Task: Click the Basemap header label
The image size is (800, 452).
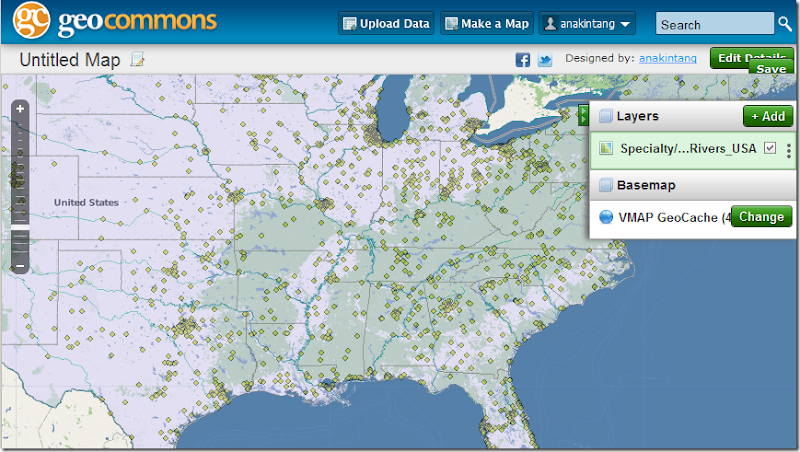Action: pyautogui.click(x=646, y=185)
